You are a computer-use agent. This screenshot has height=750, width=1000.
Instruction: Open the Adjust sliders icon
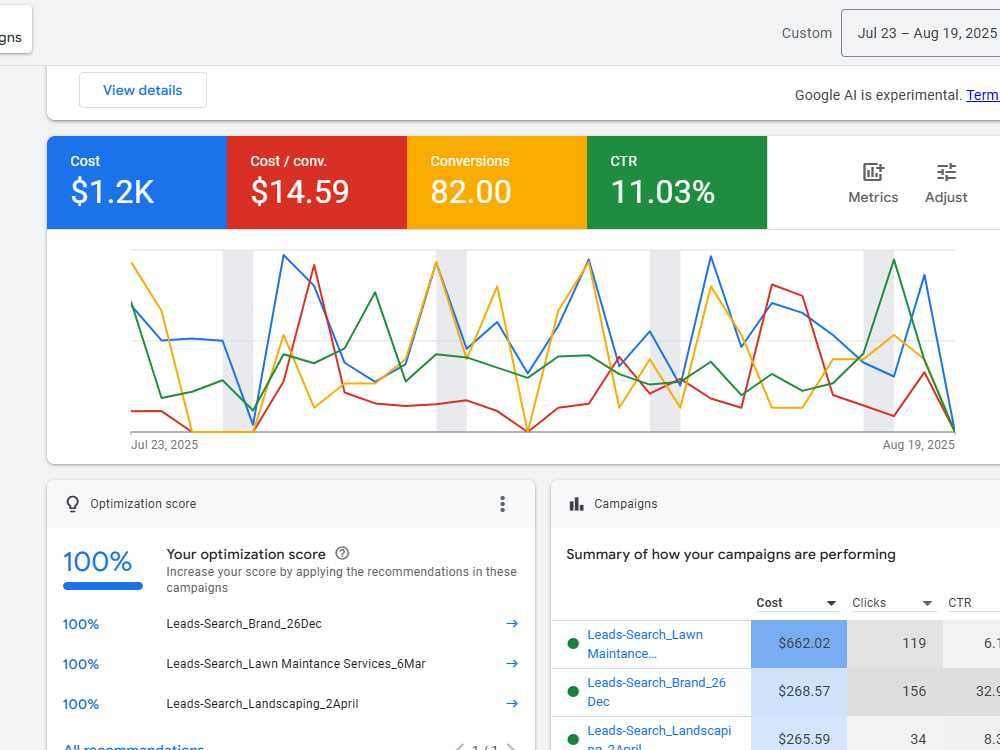(x=946, y=172)
